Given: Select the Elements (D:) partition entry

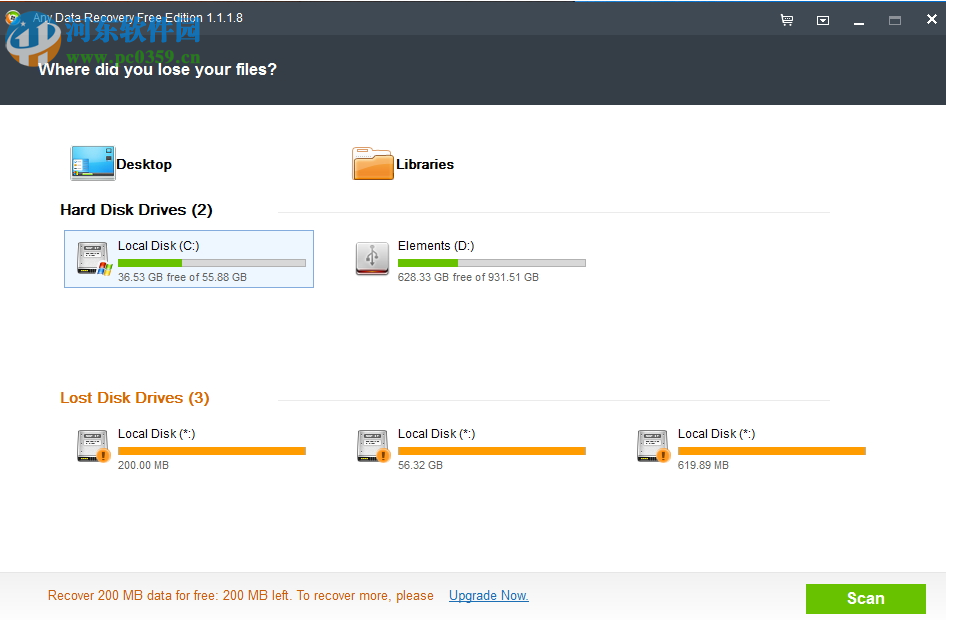Looking at the screenshot, I should click(470, 259).
